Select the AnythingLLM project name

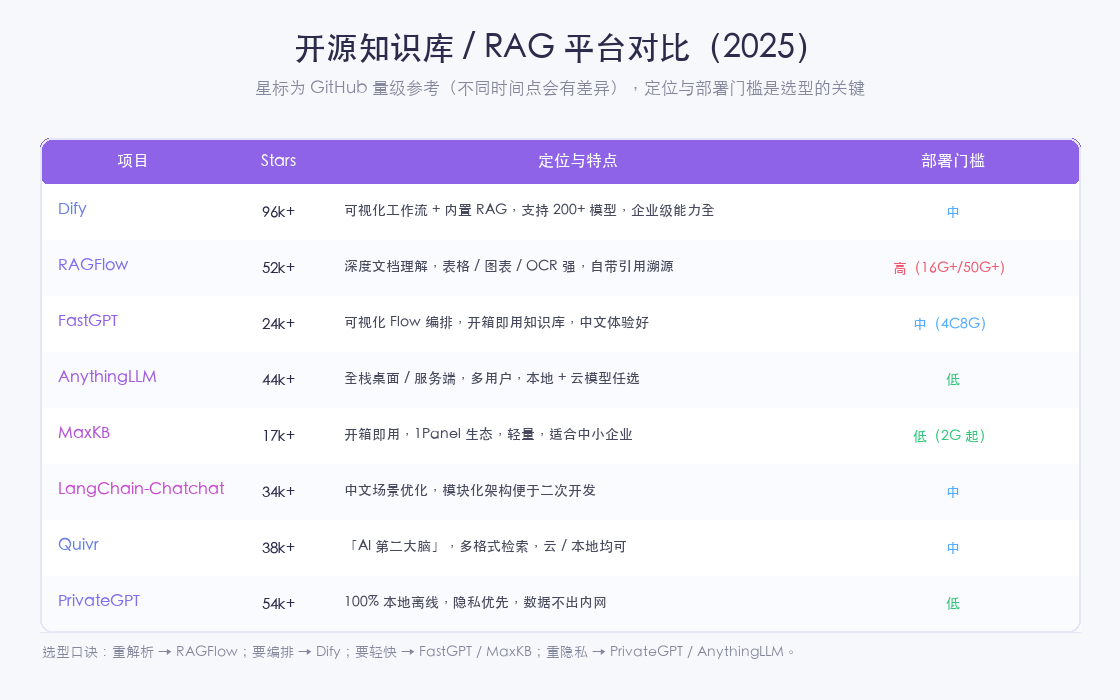tap(107, 376)
